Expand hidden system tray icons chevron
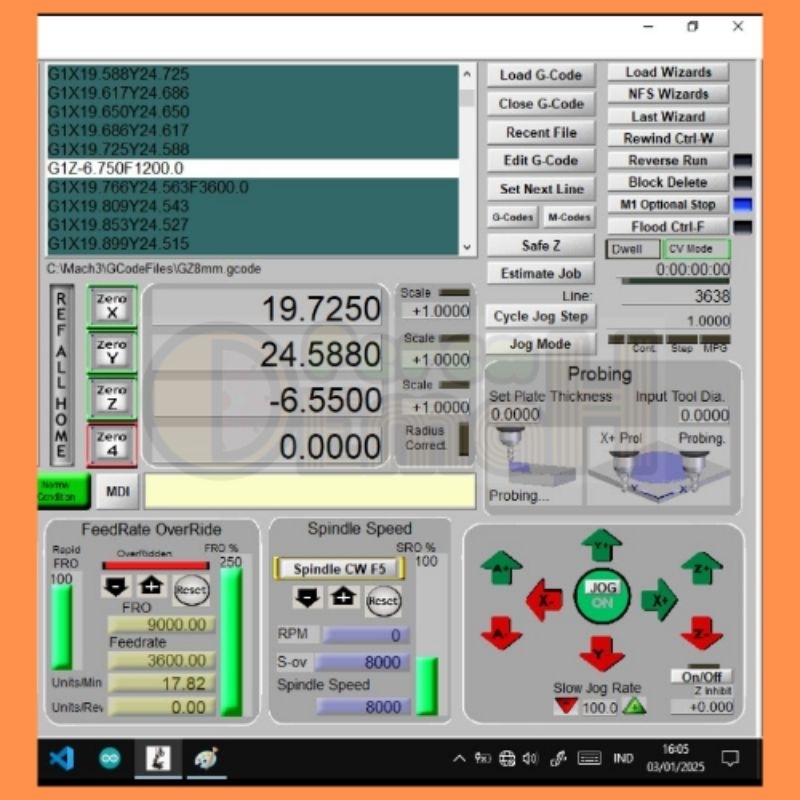The height and width of the screenshot is (800, 800). tap(459, 758)
